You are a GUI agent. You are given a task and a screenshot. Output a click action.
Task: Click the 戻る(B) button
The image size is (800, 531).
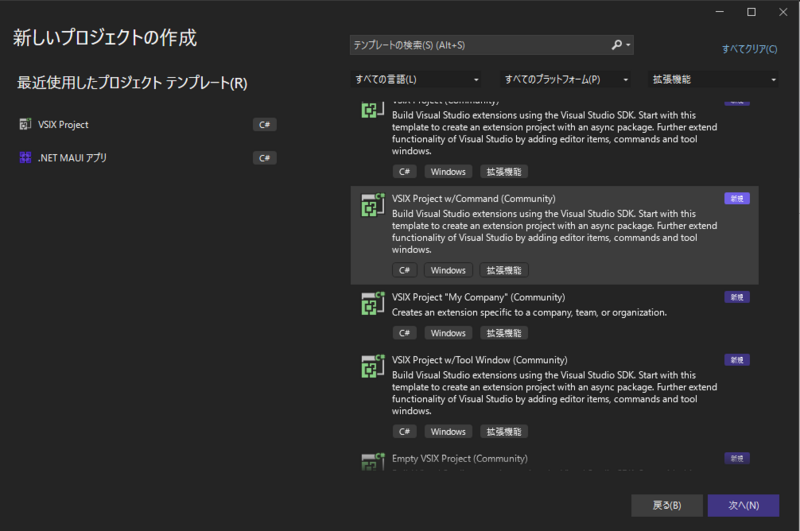(667, 505)
